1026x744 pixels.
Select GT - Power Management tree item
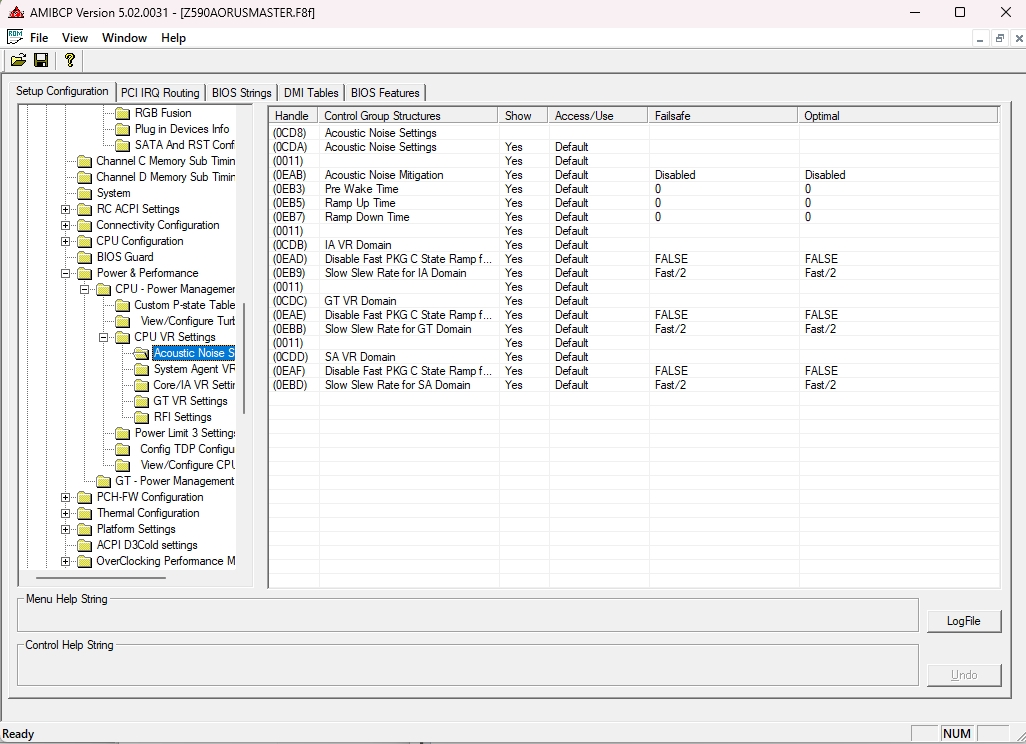click(175, 482)
